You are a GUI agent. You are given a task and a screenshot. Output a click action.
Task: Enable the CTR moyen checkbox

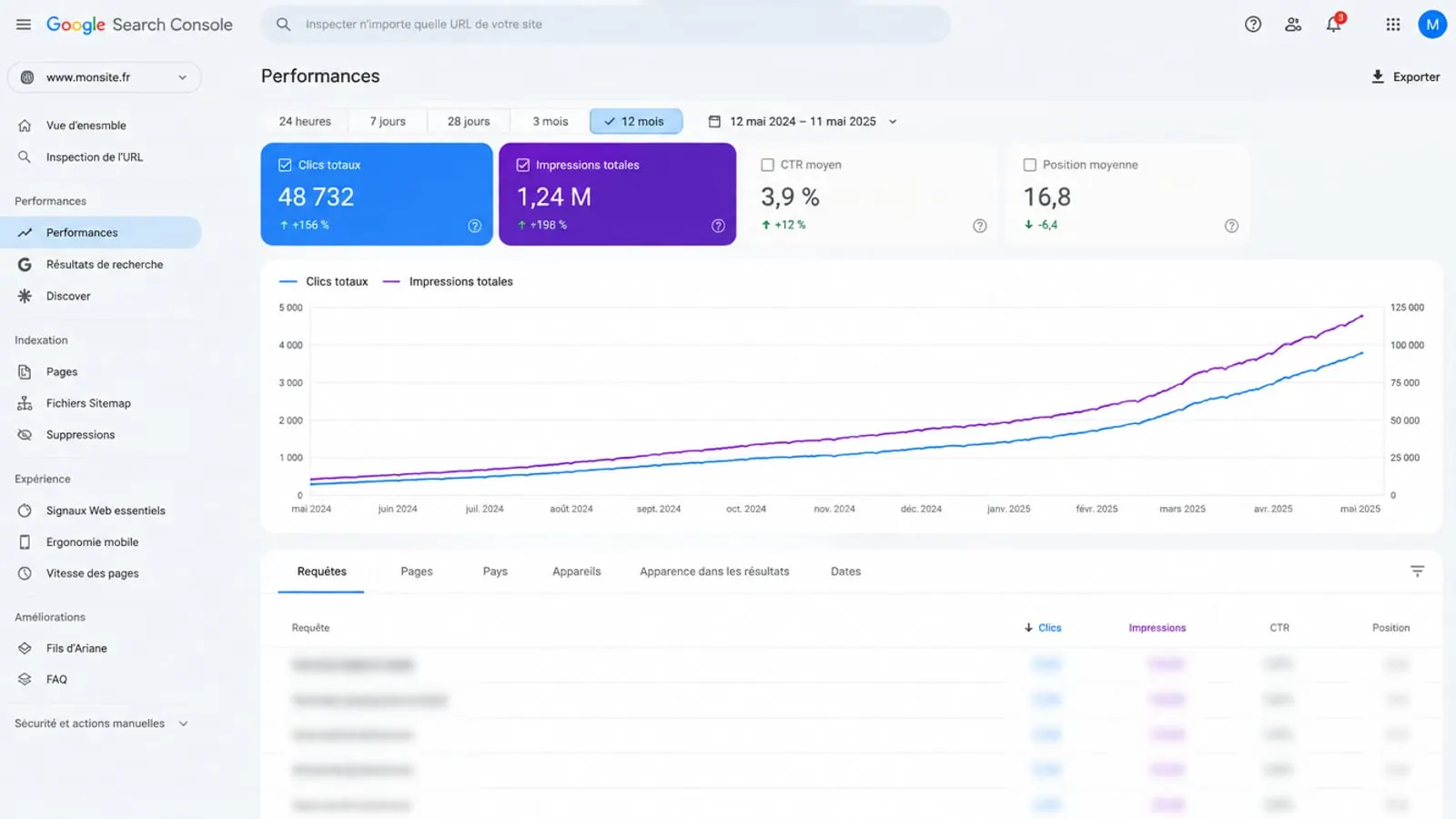767,165
